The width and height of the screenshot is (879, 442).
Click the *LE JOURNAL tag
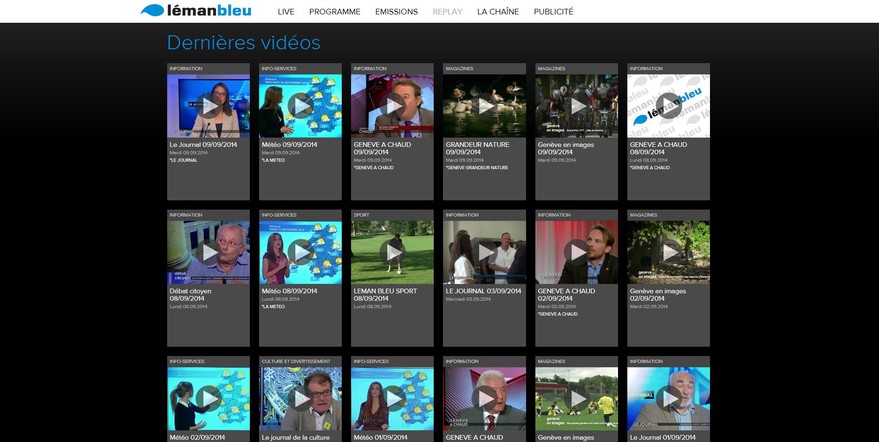click(x=183, y=160)
